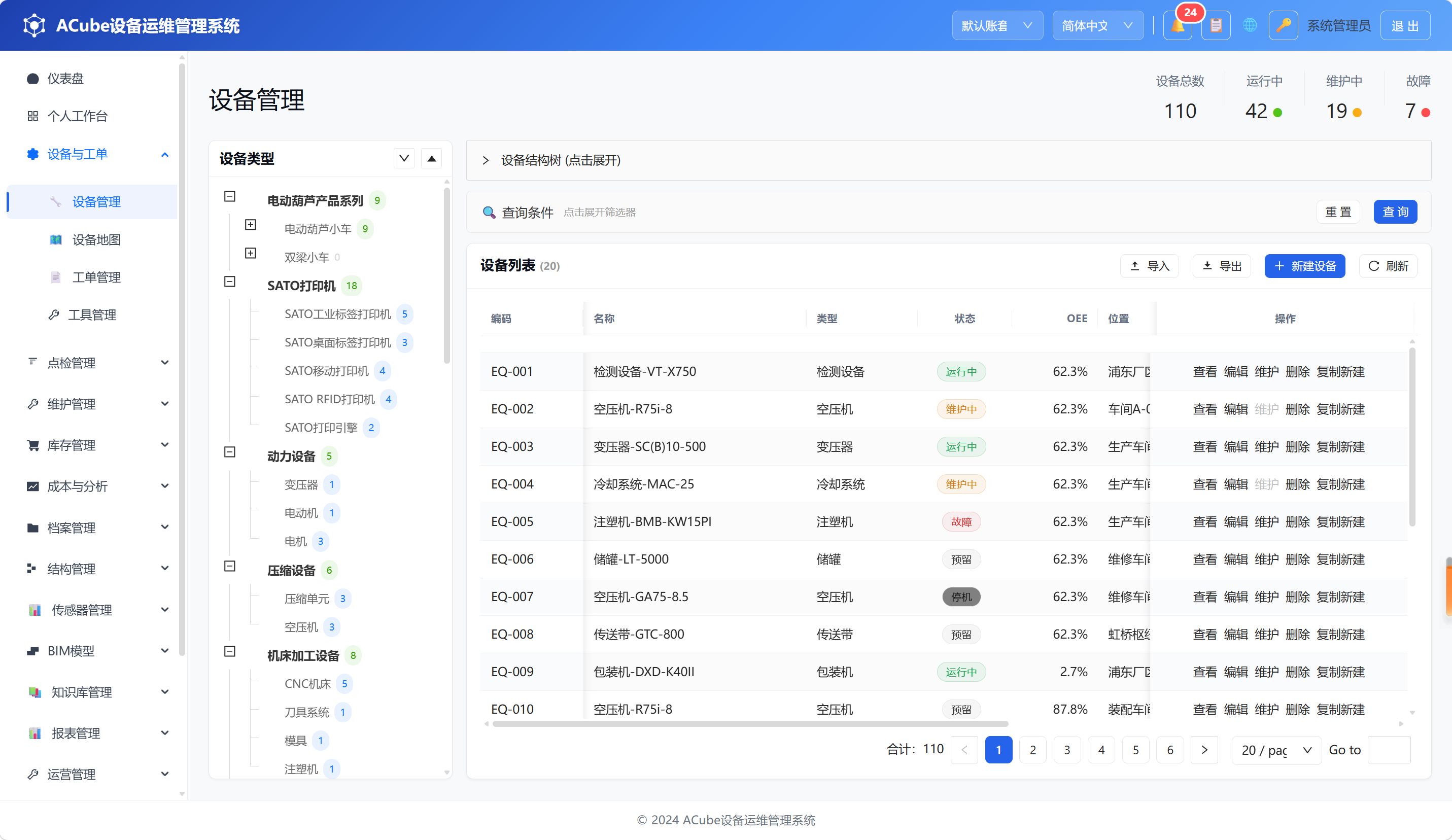Click the 重置 button

1338,212
